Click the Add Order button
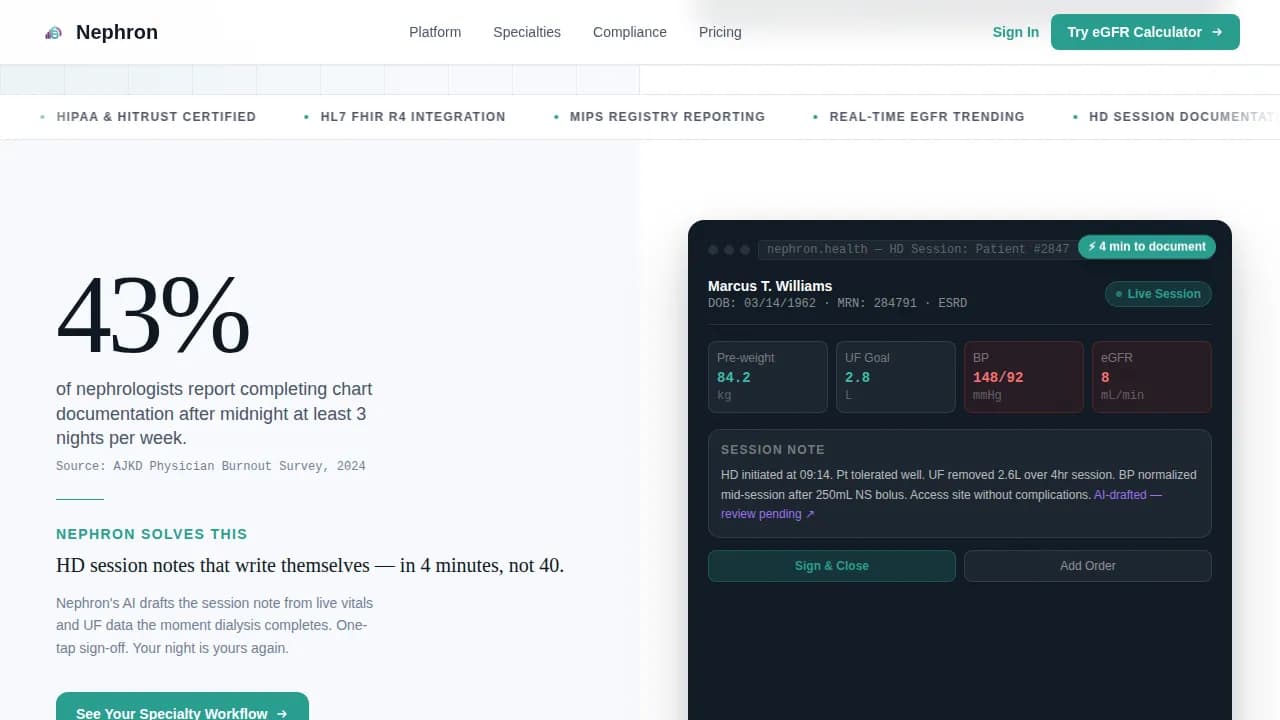Viewport: 1280px width, 720px height. coord(1088,566)
